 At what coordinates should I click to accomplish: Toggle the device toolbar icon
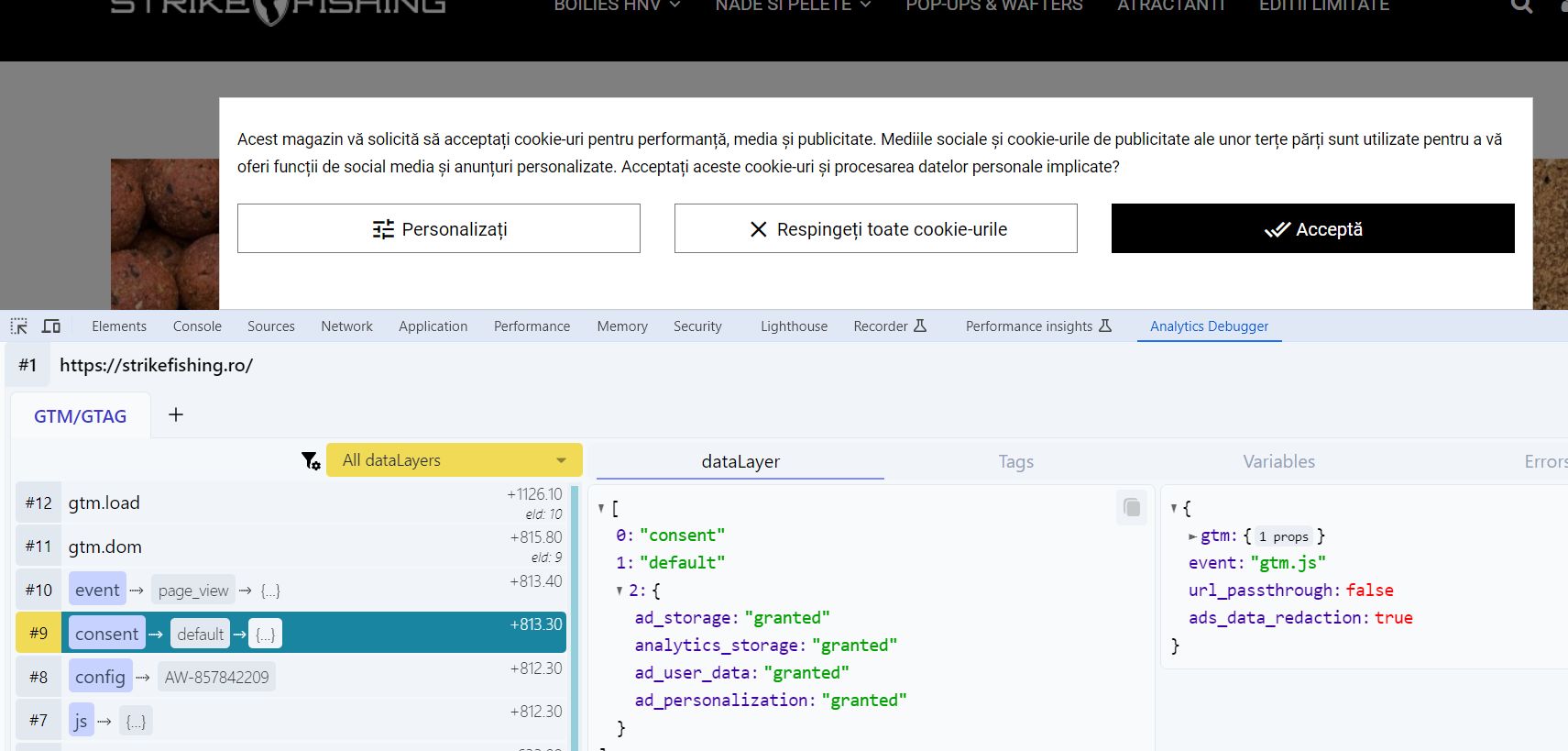pos(51,326)
